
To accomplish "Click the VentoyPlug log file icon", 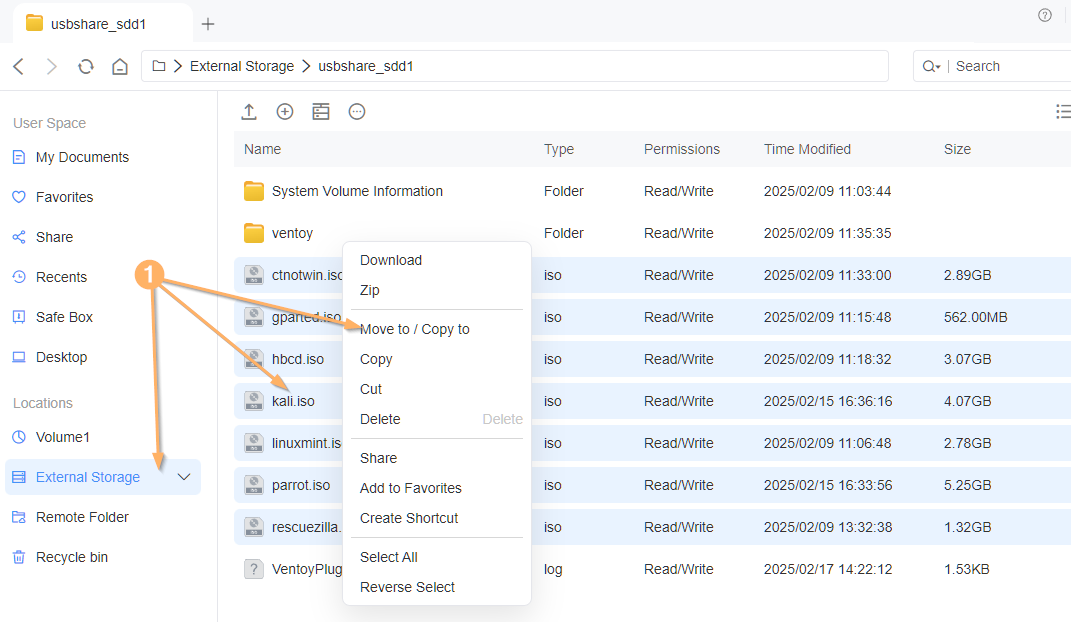I will click(254, 569).
